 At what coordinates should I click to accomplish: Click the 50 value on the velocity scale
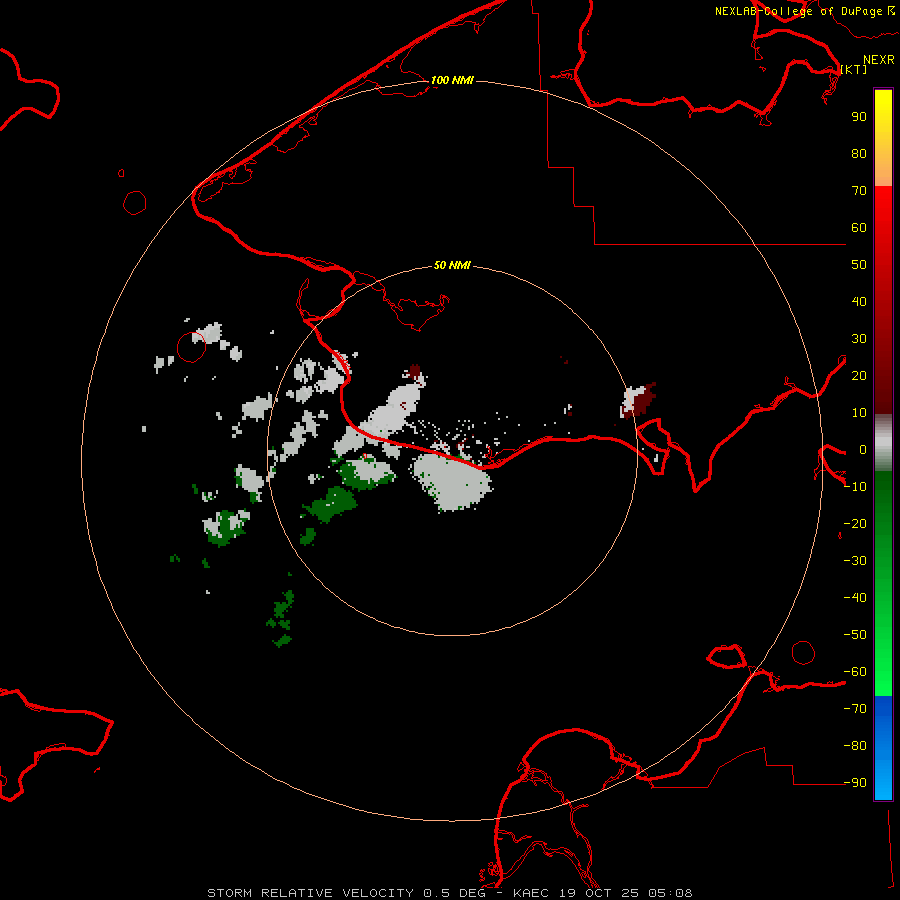point(859,265)
